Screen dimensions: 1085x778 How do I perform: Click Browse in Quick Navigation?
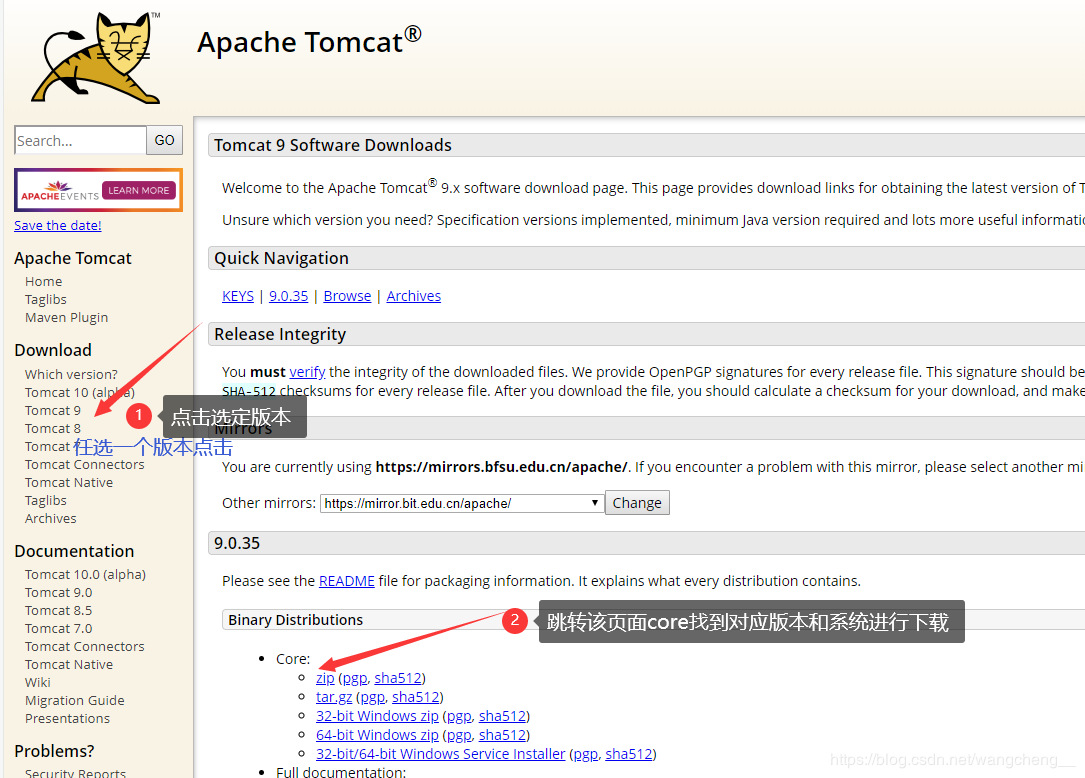pyautogui.click(x=347, y=296)
